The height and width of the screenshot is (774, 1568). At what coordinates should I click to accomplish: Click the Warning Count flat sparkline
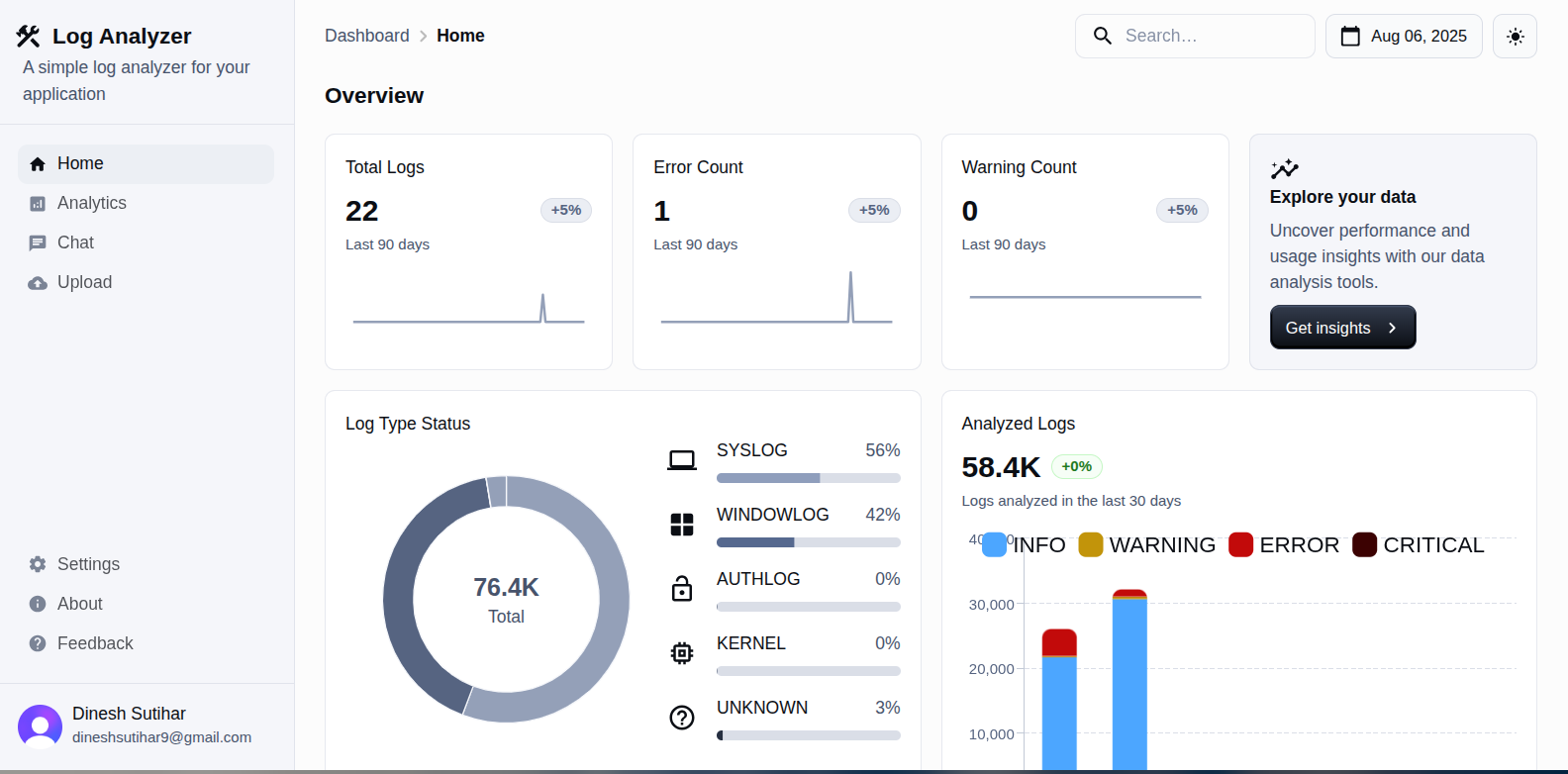(1085, 297)
